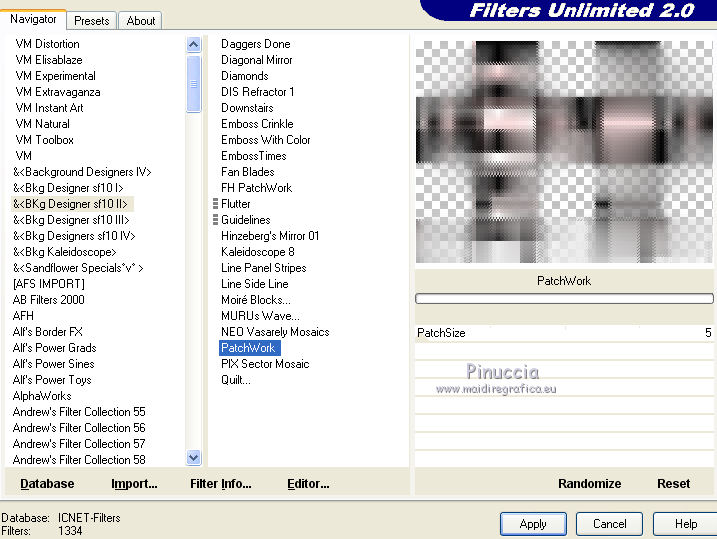
Task: Select the AlphaWorks category
Action: pyautogui.click(x=42, y=396)
